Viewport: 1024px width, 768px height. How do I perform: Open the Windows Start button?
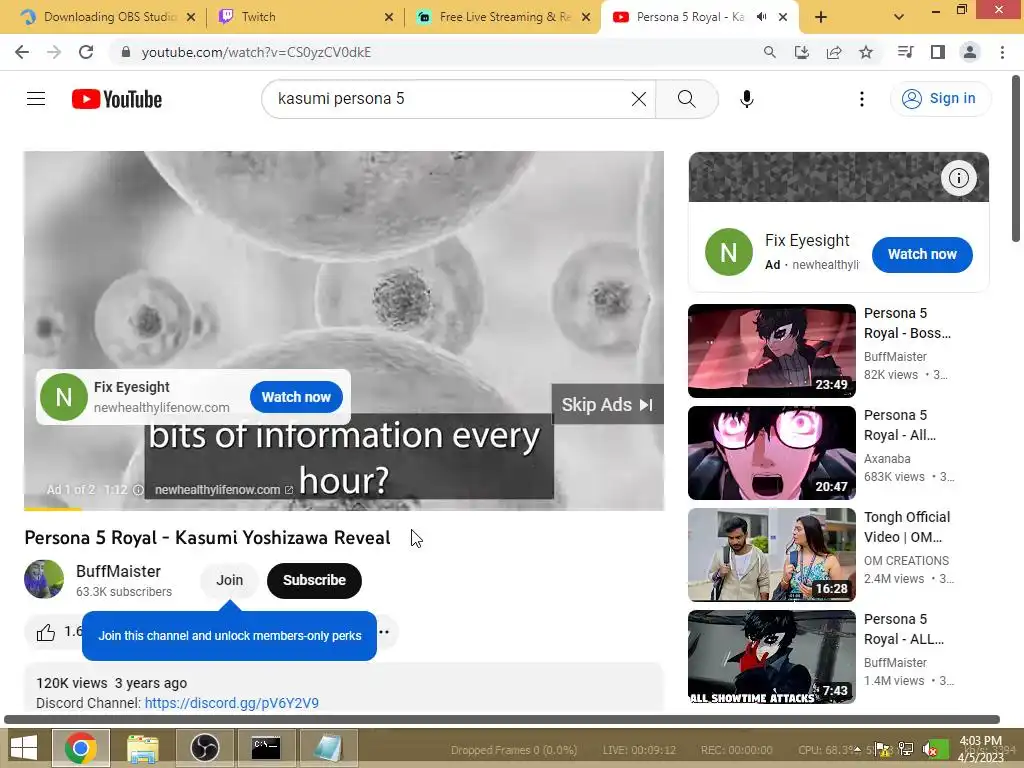24,748
